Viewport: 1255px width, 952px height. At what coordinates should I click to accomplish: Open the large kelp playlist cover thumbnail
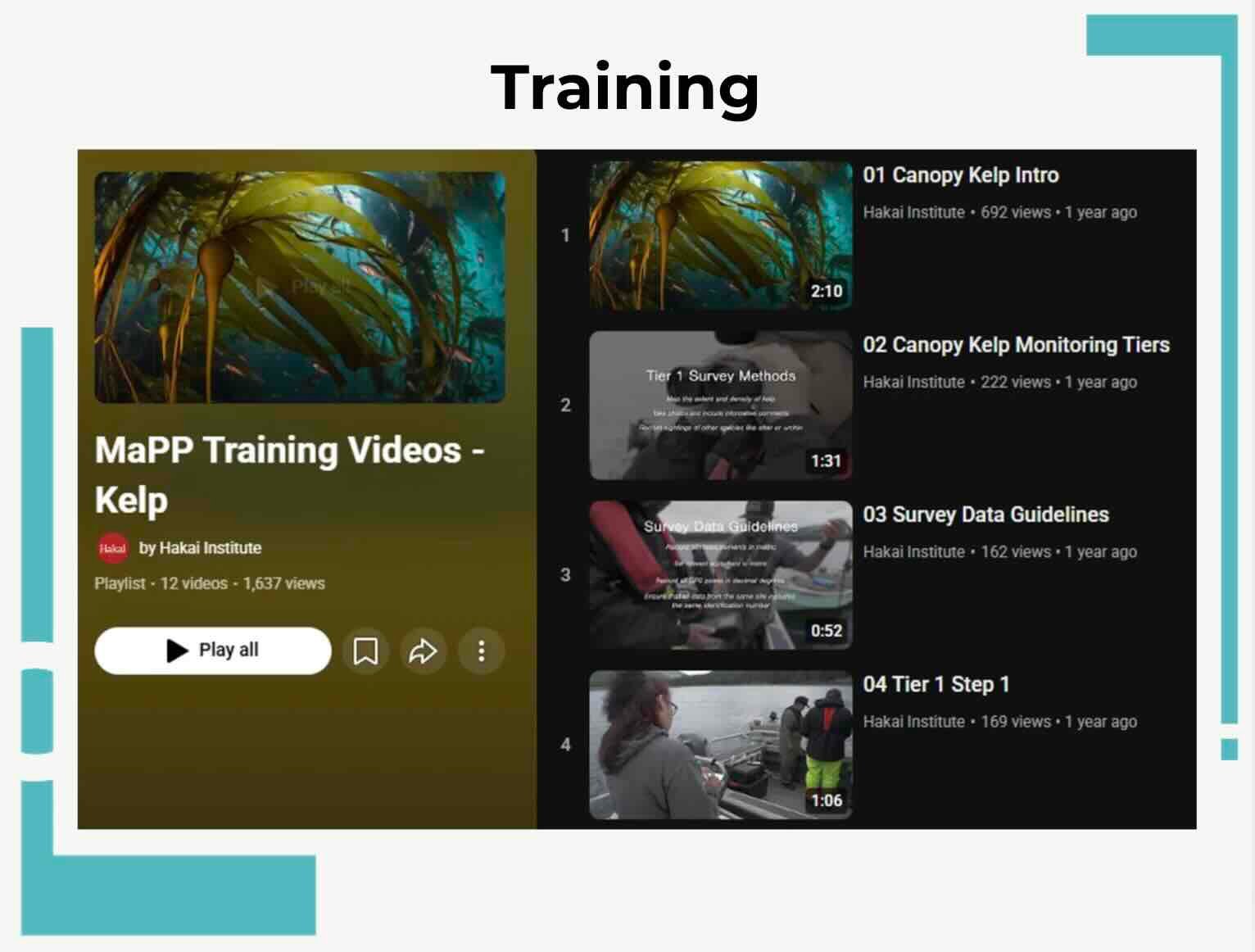pos(300,288)
